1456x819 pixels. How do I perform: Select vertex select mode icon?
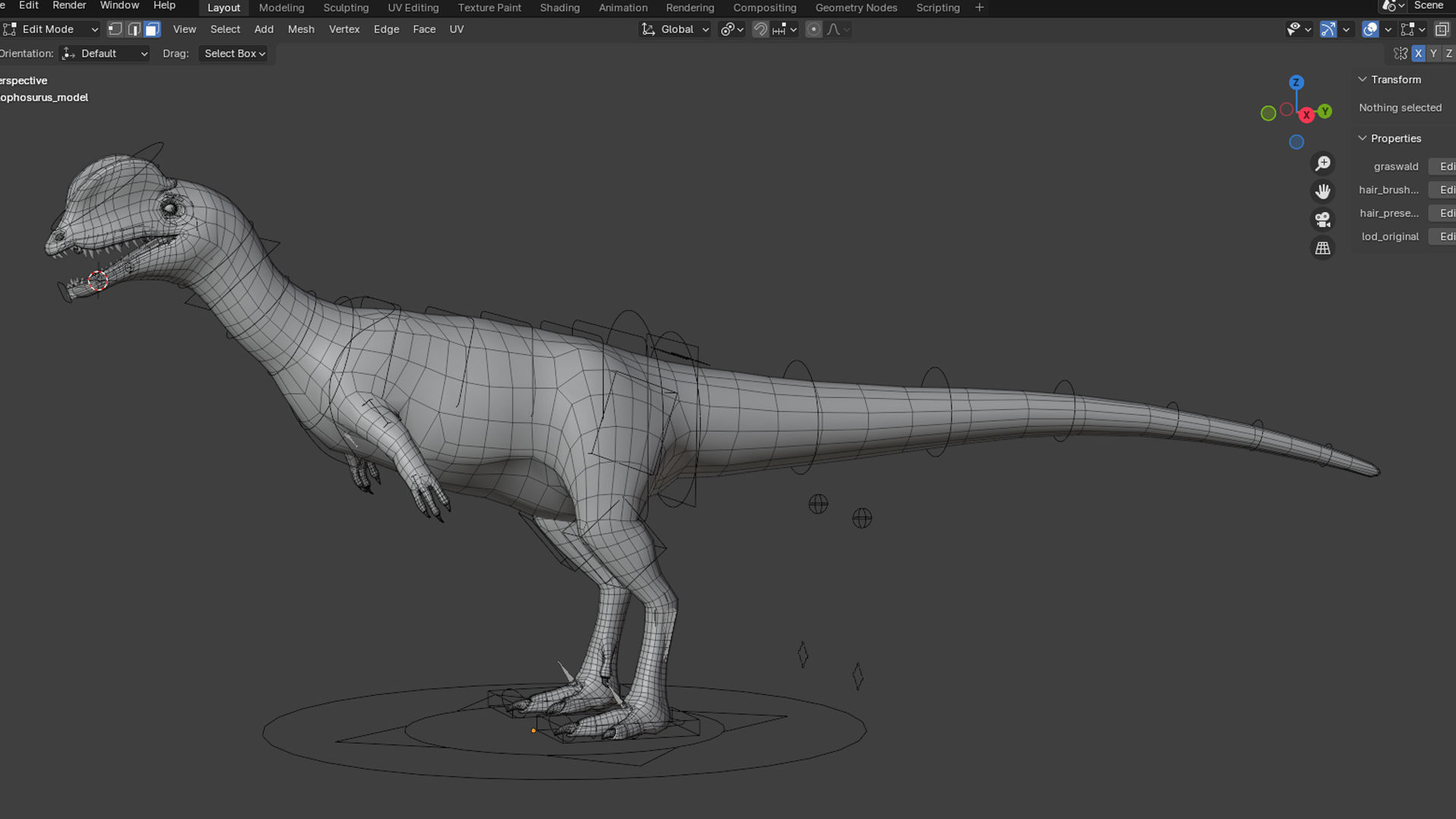[115, 30]
